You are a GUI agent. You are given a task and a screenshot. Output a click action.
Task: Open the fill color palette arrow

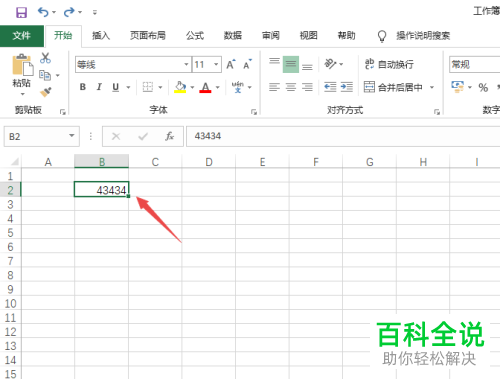(x=192, y=88)
